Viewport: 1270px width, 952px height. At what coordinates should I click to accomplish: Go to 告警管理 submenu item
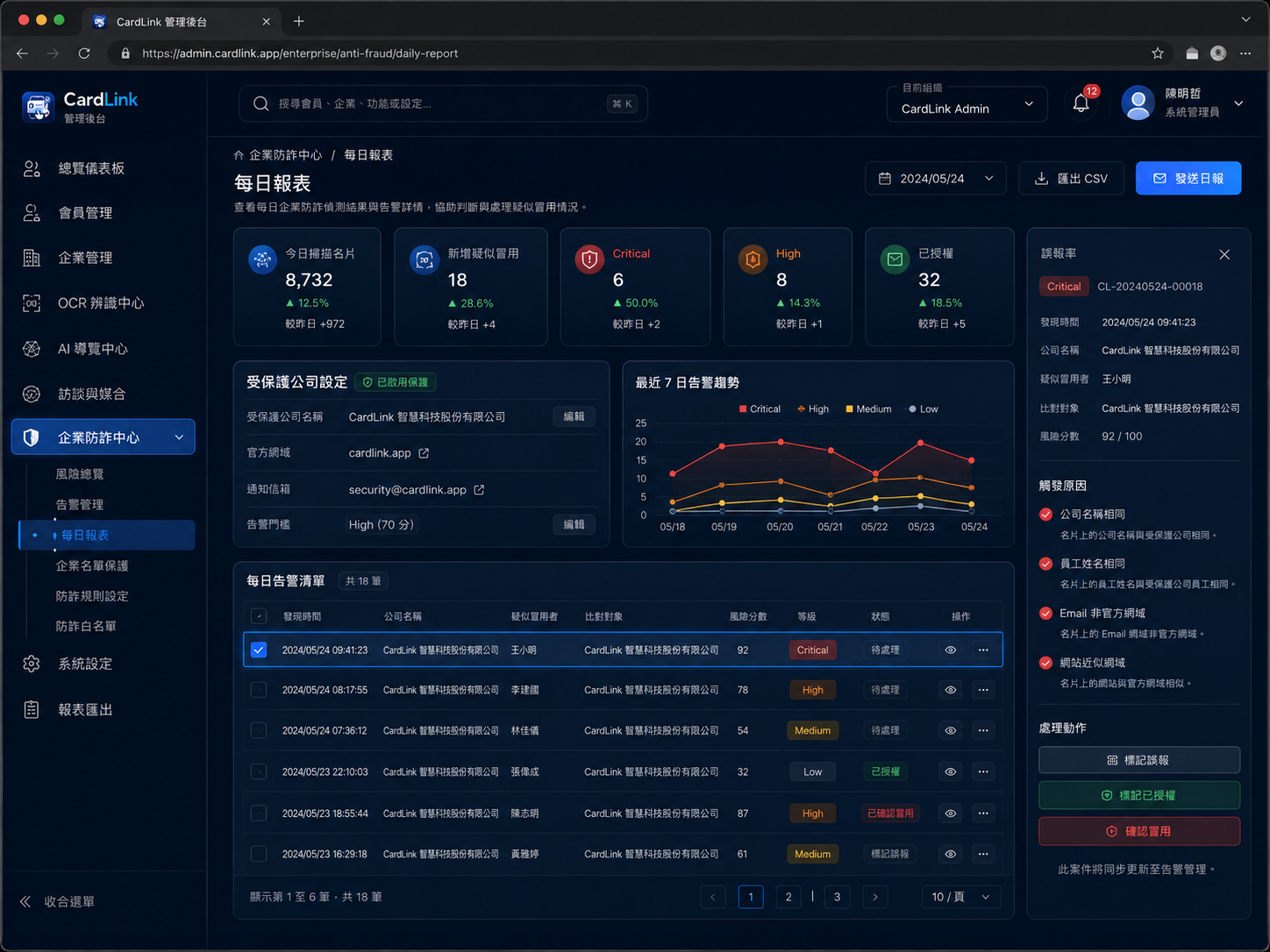click(x=80, y=505)
